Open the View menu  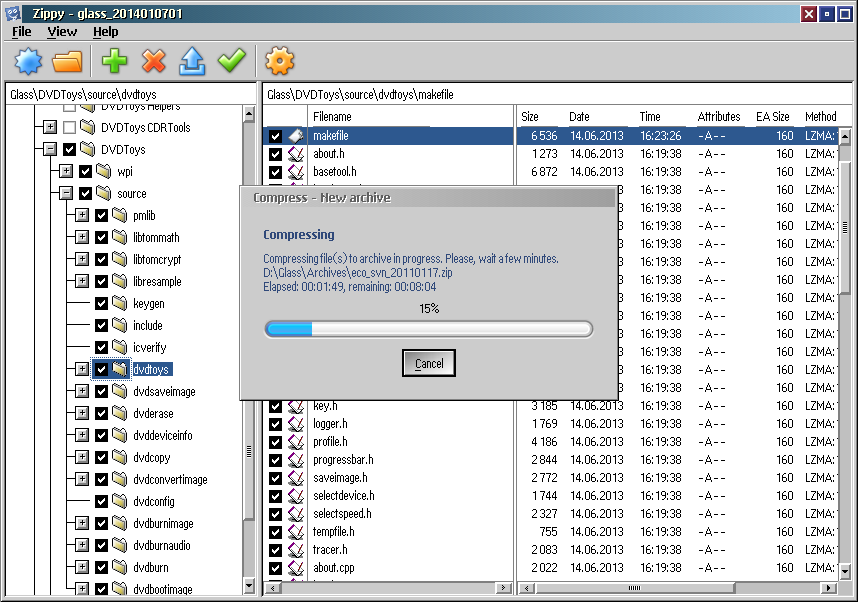point(62,32)
